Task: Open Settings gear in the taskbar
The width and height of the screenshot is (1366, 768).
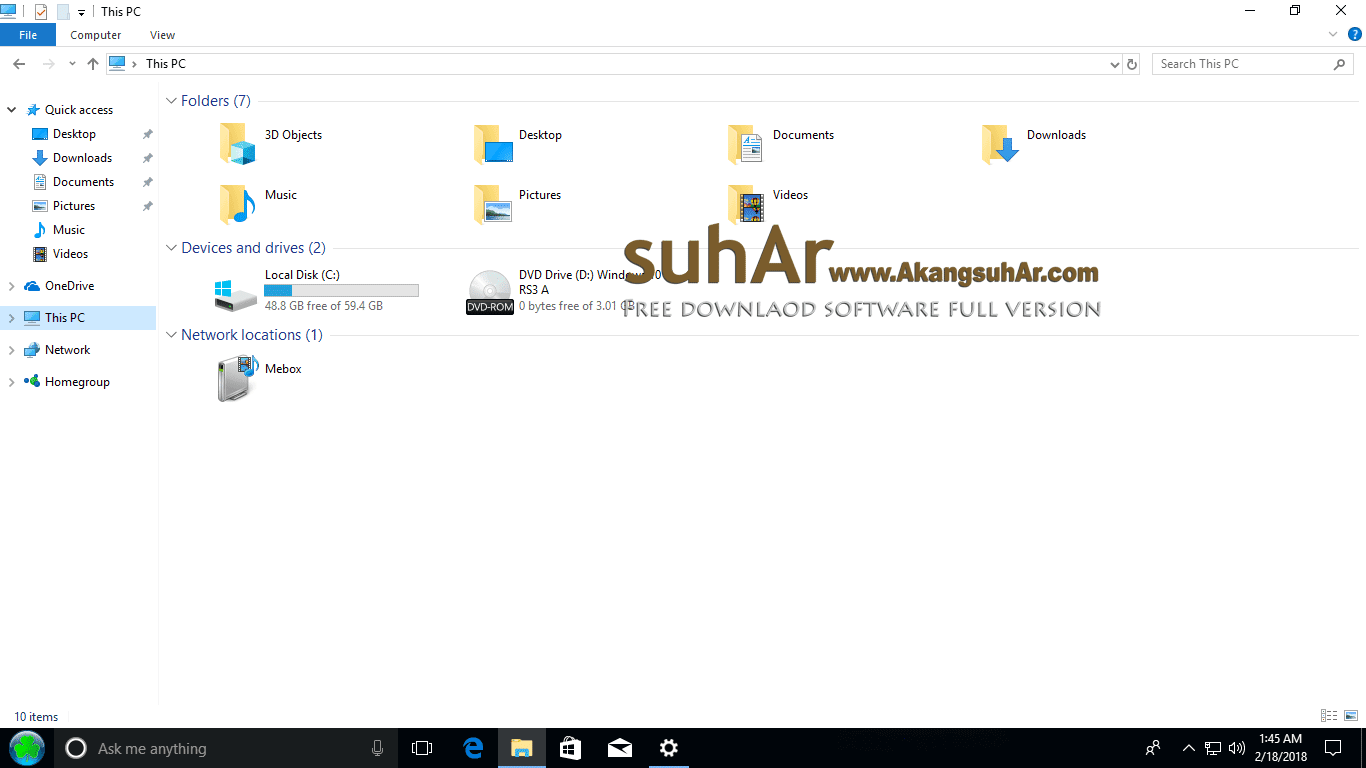Action: pos(668,748)
